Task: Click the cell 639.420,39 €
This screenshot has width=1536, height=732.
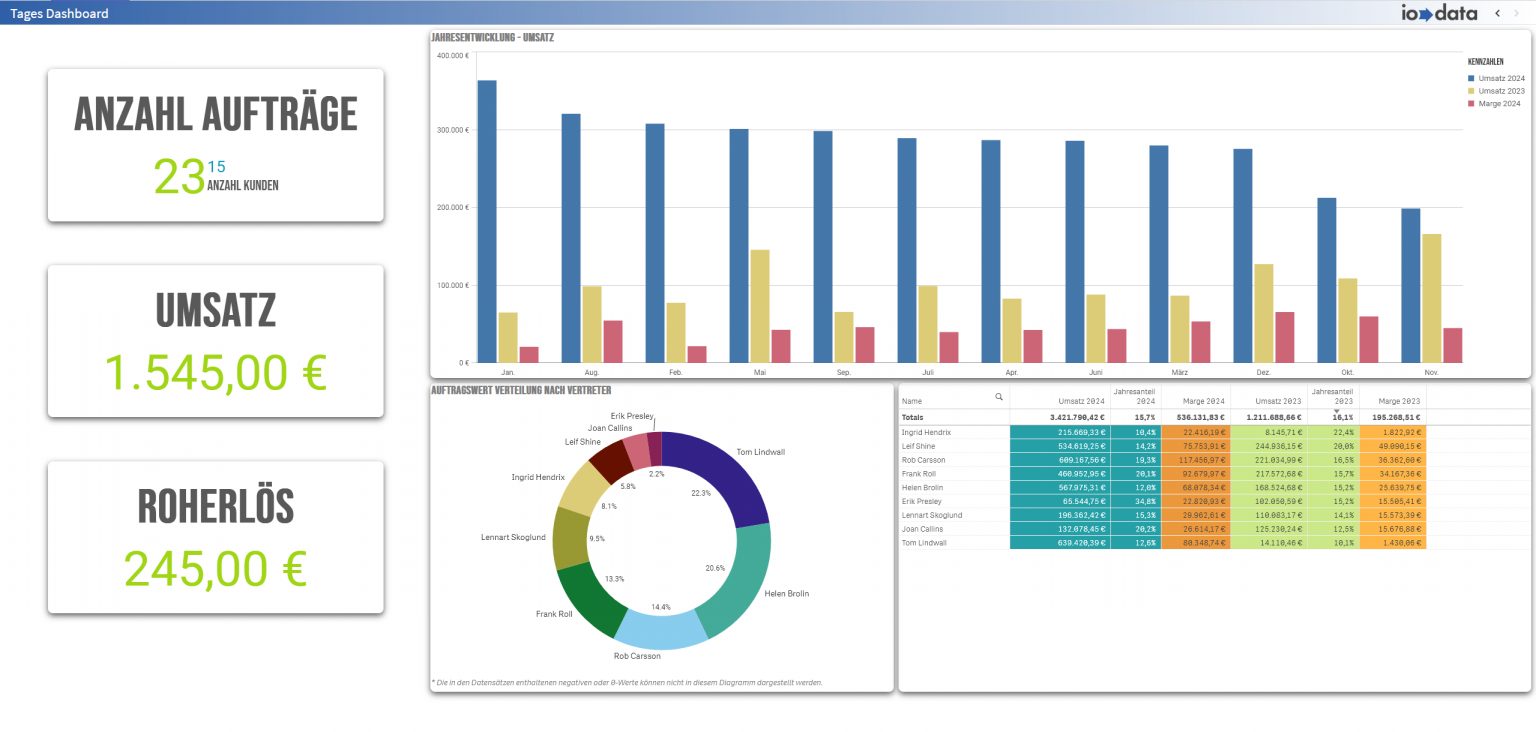Action: (1060, 542)
